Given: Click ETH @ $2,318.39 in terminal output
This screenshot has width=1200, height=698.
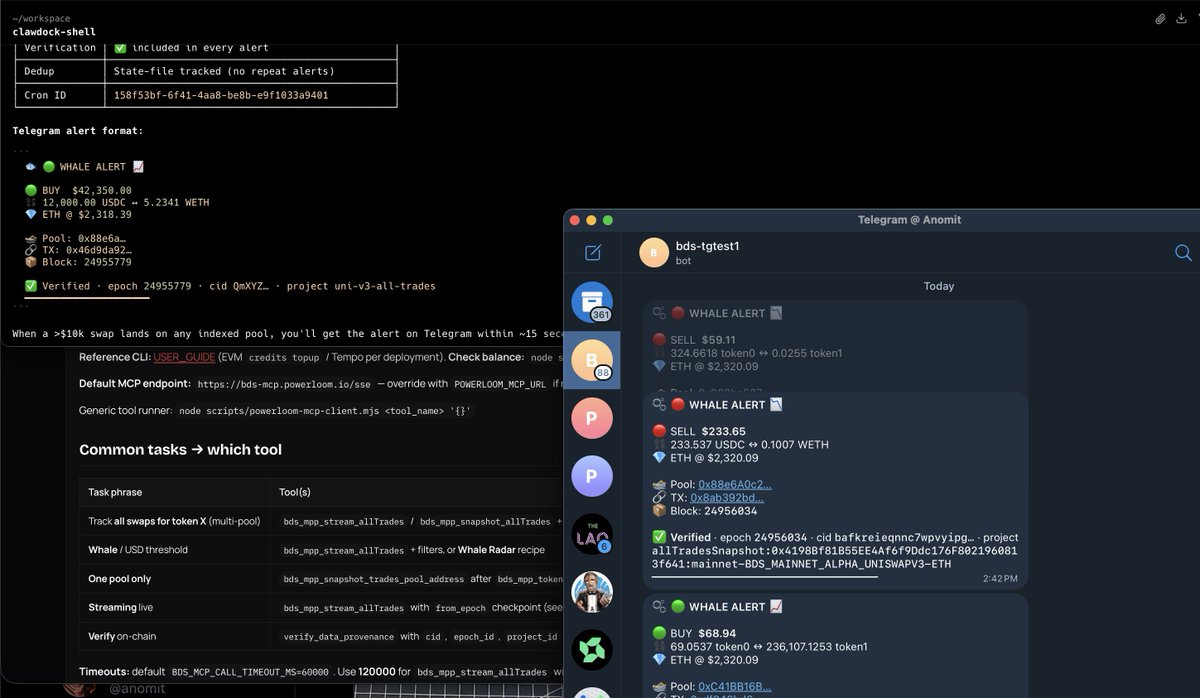Looking at the screenshot, I should (x=78, y=214).
